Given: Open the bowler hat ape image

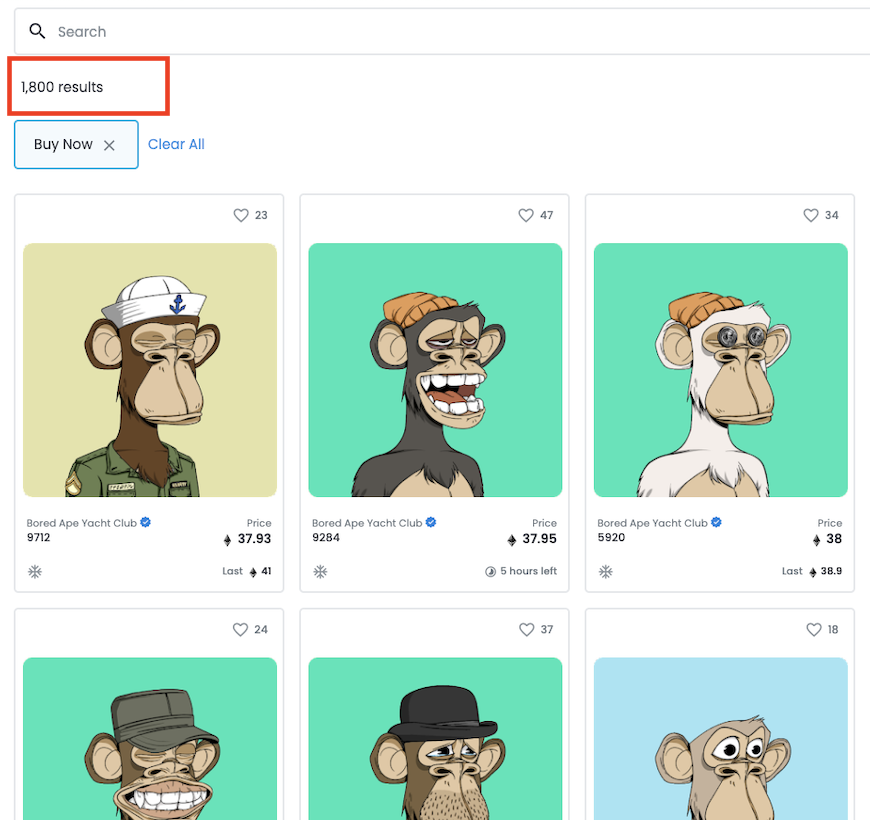Looking at the screenshot, I should (x=435, y=740).
